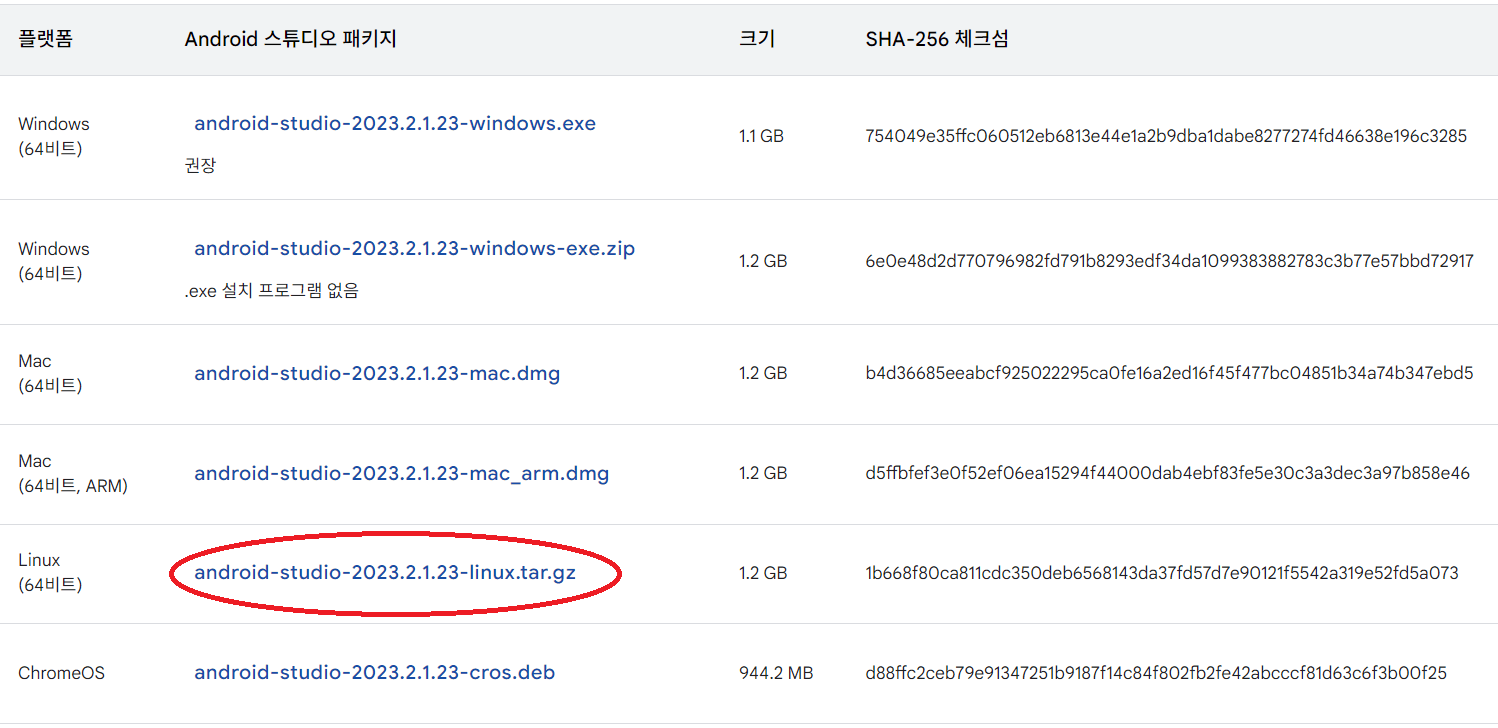Select the 플랫폼 column header
Viewport: 1498px width, 728px height.
45,40
